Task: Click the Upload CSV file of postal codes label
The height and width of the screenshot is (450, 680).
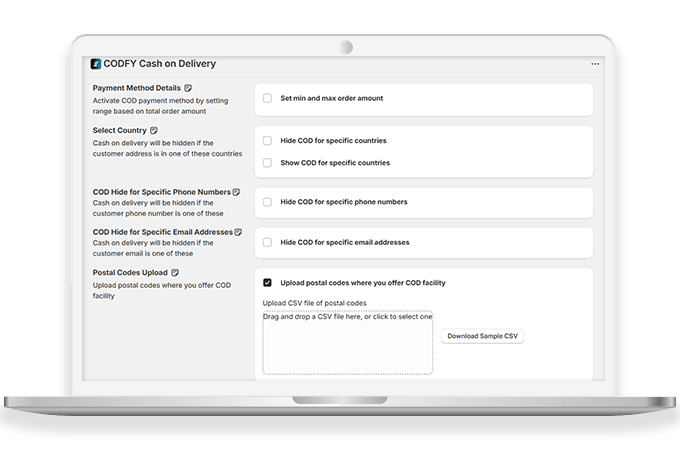Action: [314, 303]
